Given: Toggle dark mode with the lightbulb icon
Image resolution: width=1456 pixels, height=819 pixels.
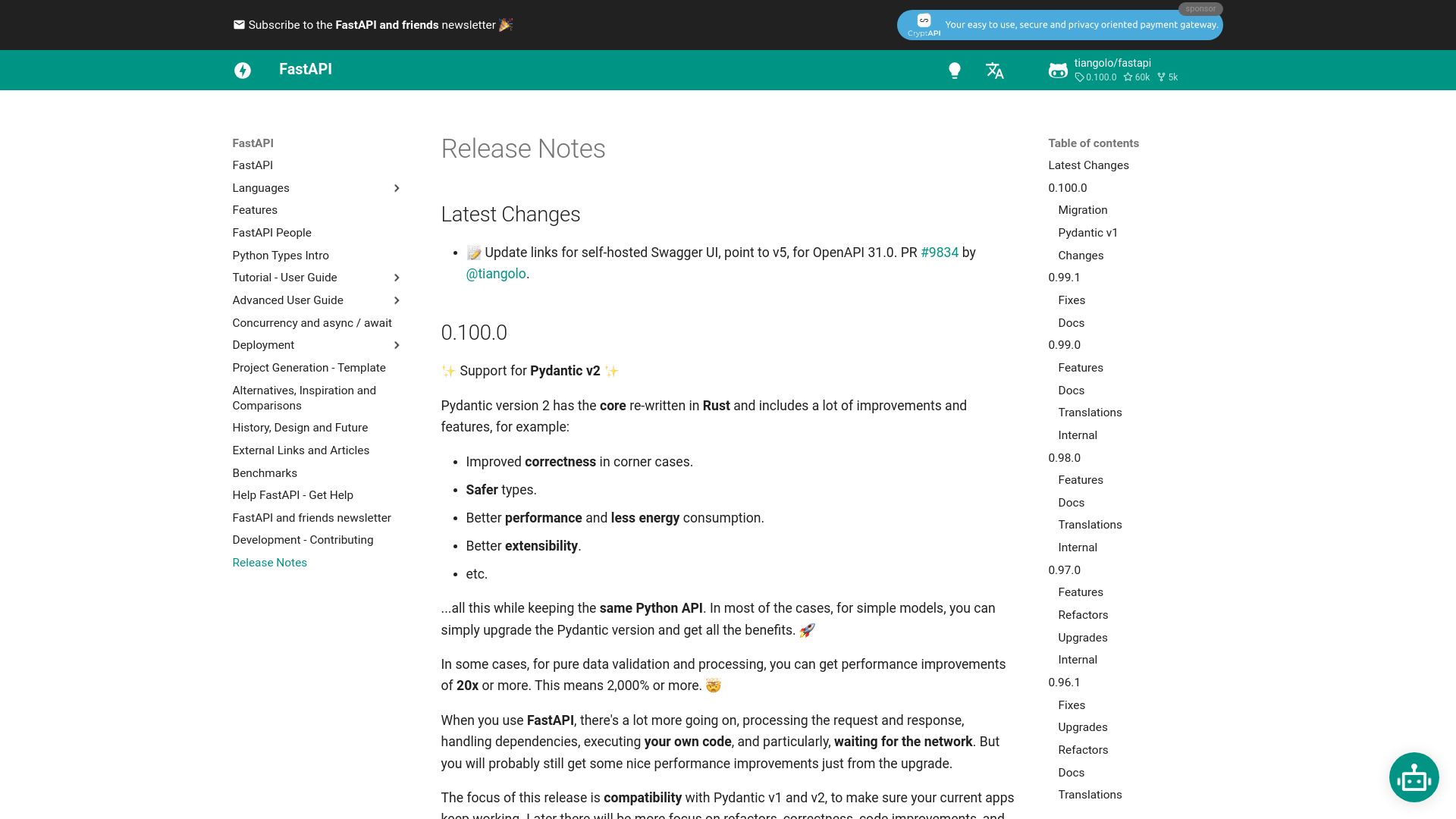Looking at the screenshot, I should [x=955, y=71].
